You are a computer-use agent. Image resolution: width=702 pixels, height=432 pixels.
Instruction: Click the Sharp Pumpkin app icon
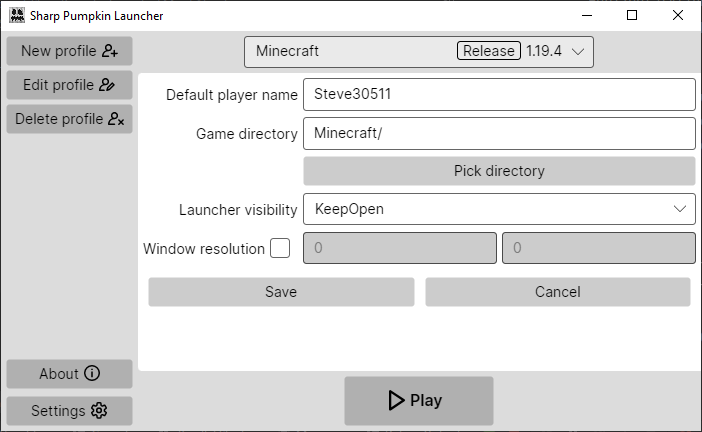(17, 15)
